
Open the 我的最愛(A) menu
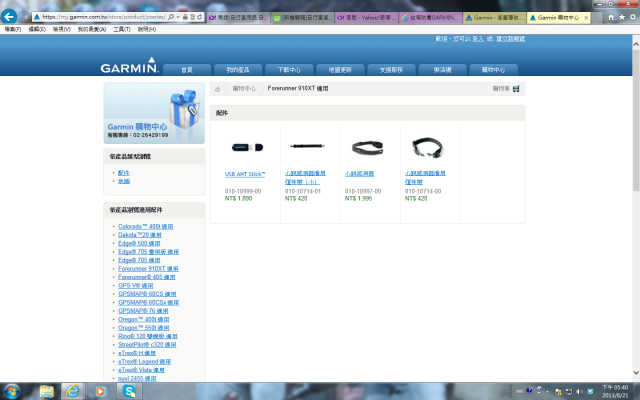[x=92, y=29]
